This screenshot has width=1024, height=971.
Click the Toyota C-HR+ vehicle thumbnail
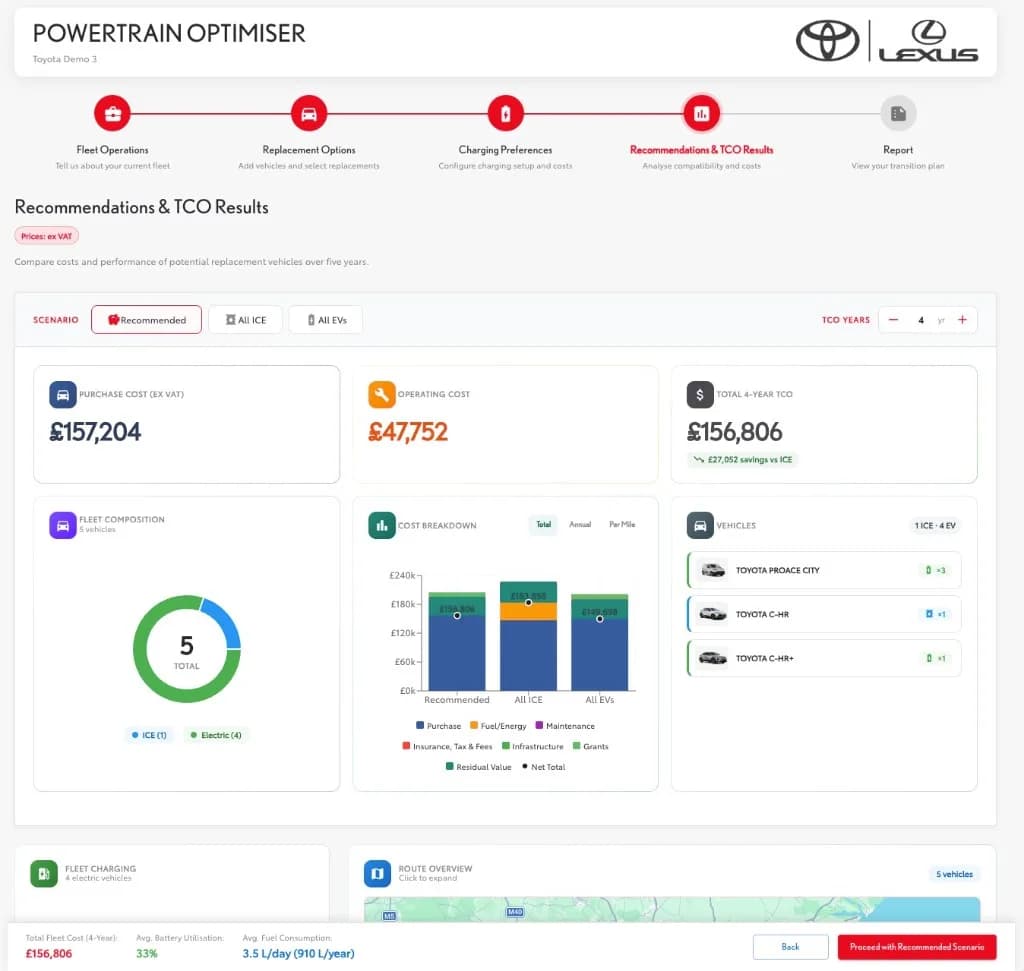click(x=712, y=658)
